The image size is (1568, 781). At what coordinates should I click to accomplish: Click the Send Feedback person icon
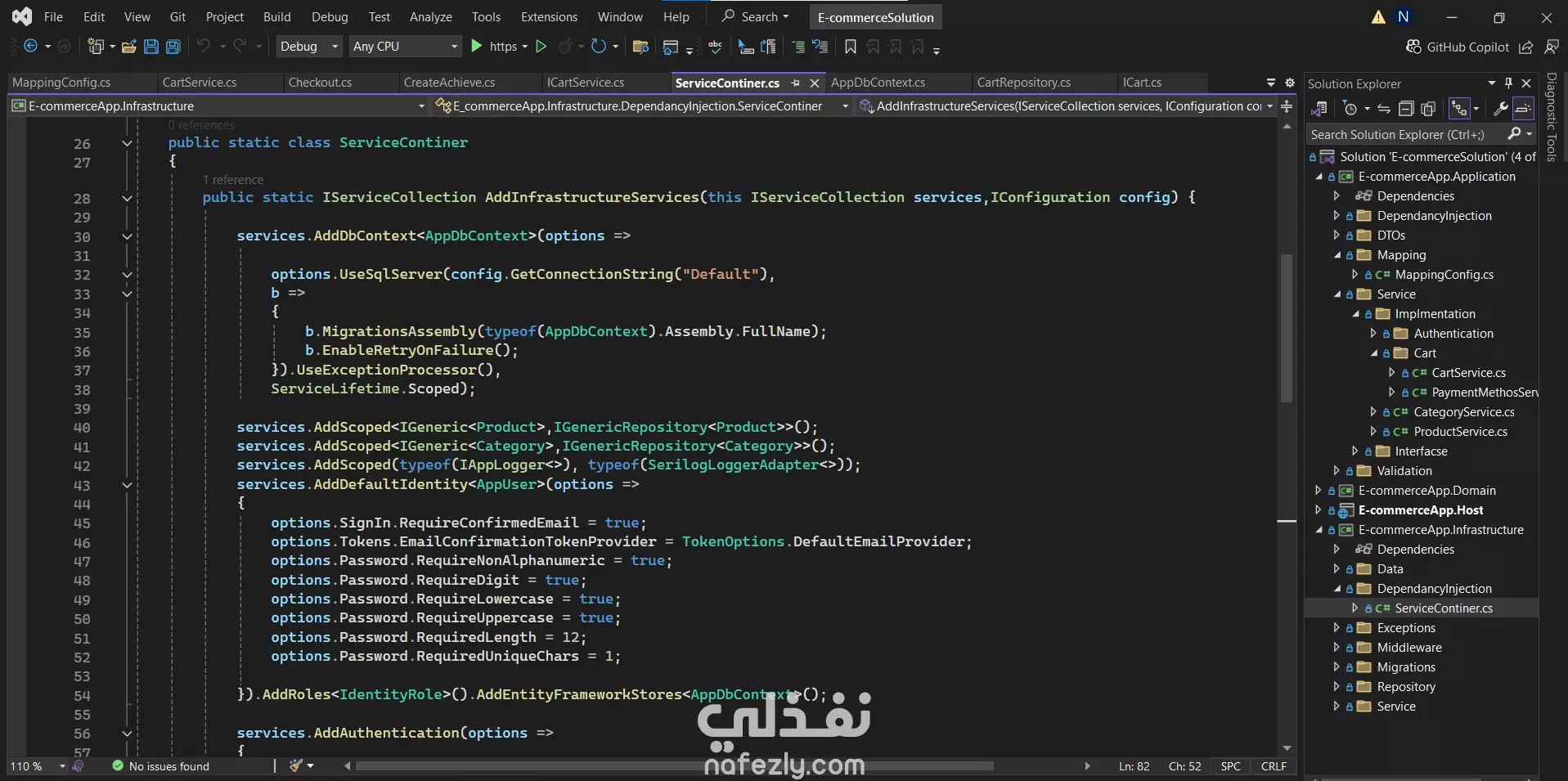(x=1552, y=47)
